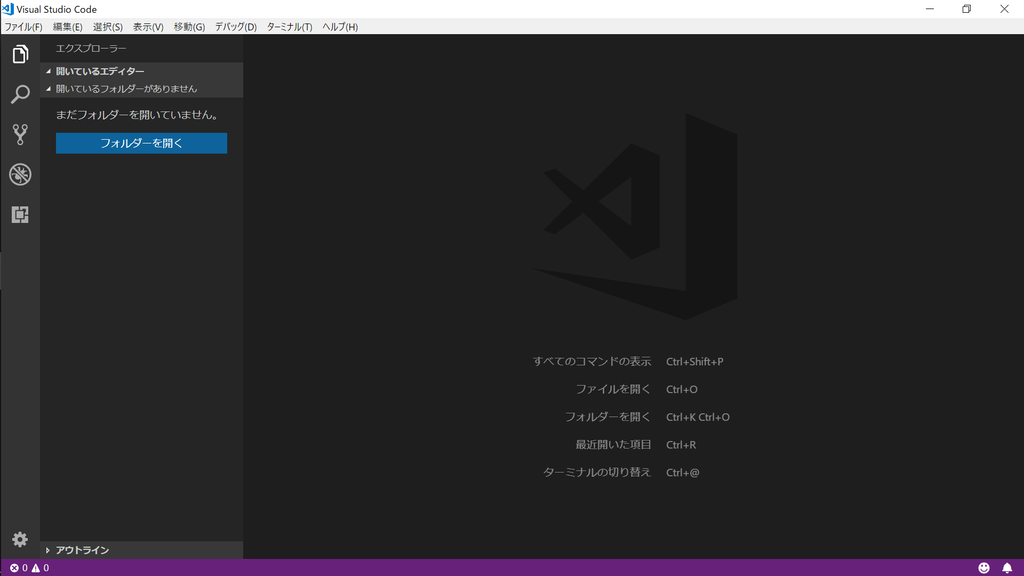The image size is (1024, 576).
Task: Open the ヘルプ(H) menu
Action: pos(340,27)
